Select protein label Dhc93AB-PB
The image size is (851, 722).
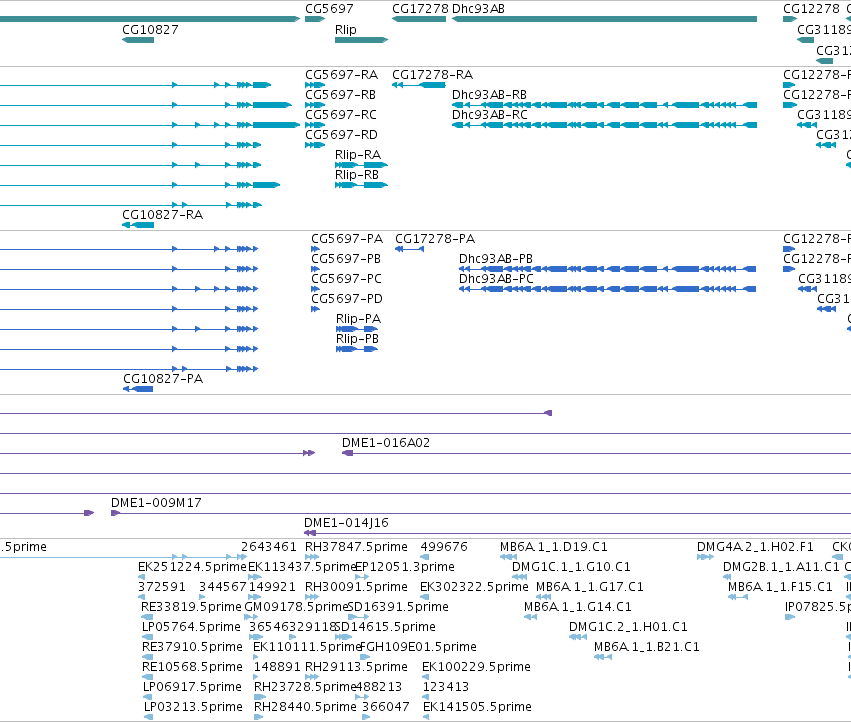[496, 259]
